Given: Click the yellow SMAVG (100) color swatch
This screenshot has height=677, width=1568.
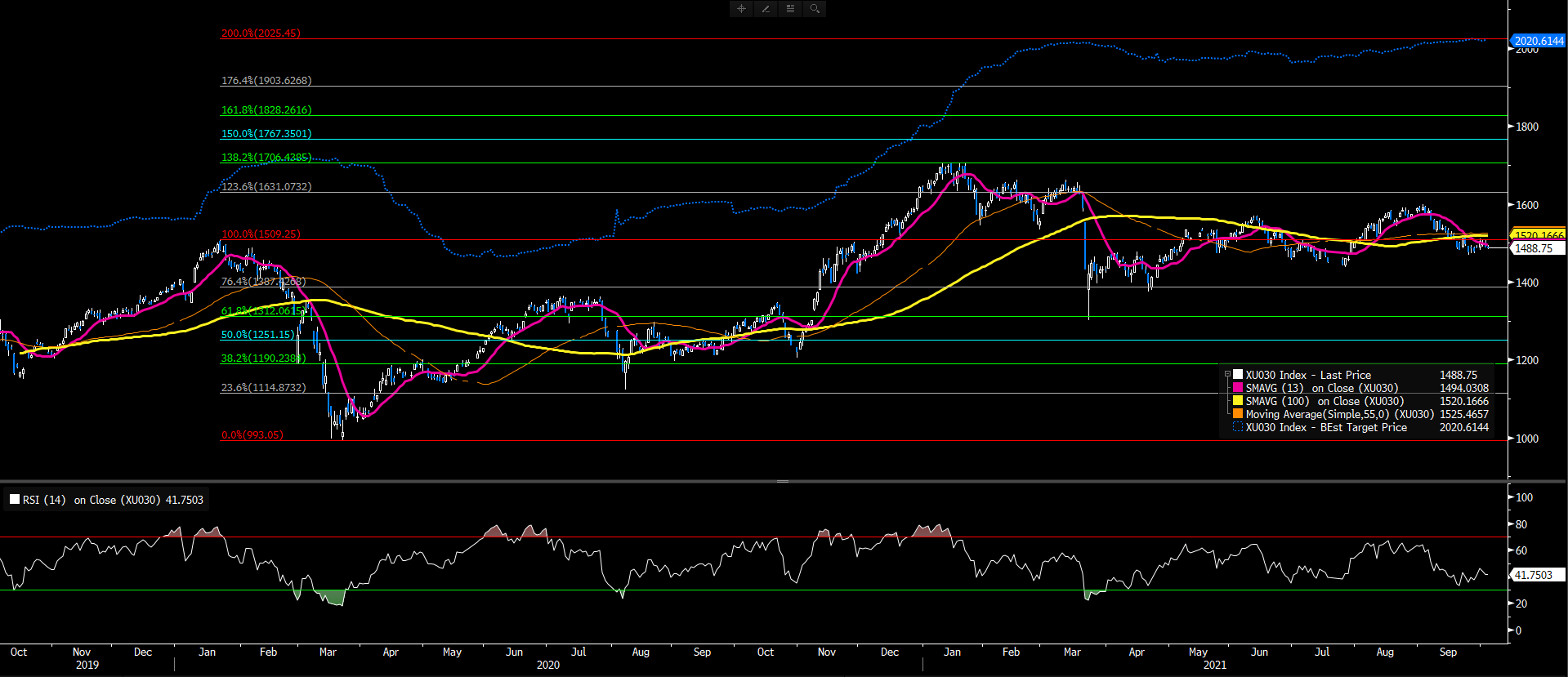Looking at the screenshot, I should click(x=1238, y=401).
